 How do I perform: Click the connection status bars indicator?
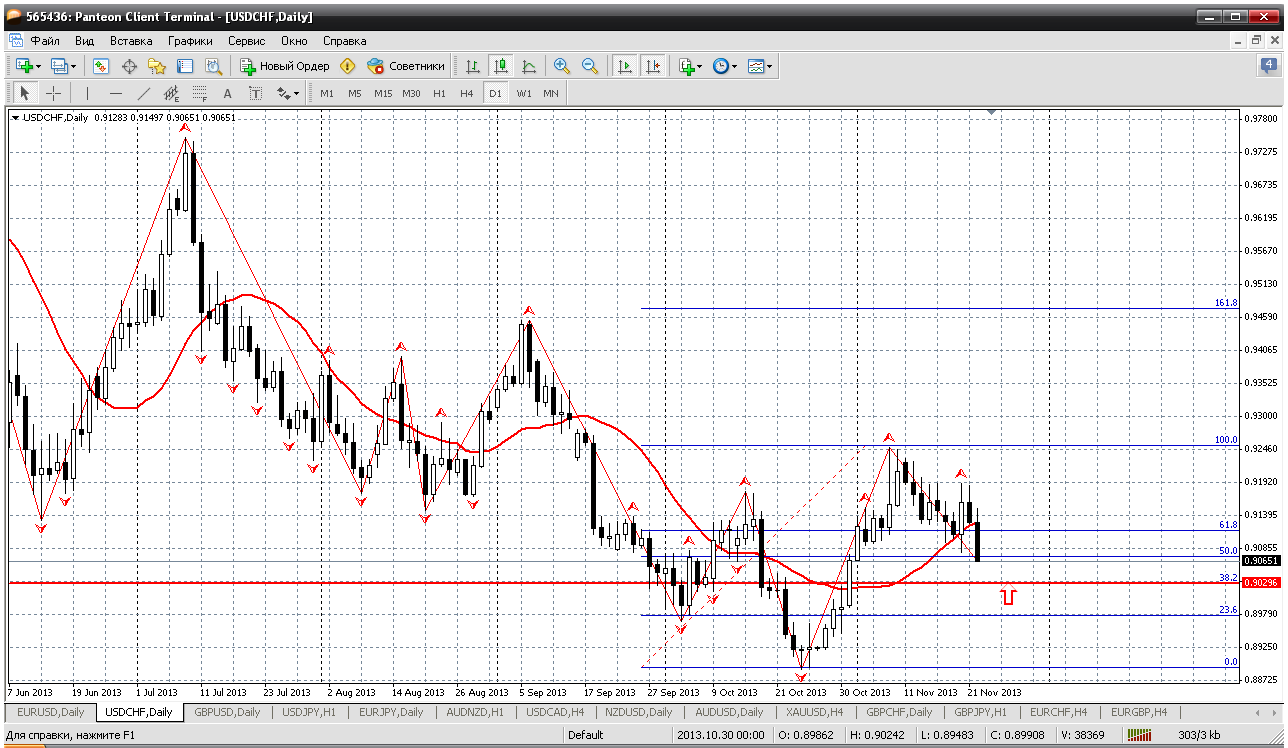[x=1139, y=735]
